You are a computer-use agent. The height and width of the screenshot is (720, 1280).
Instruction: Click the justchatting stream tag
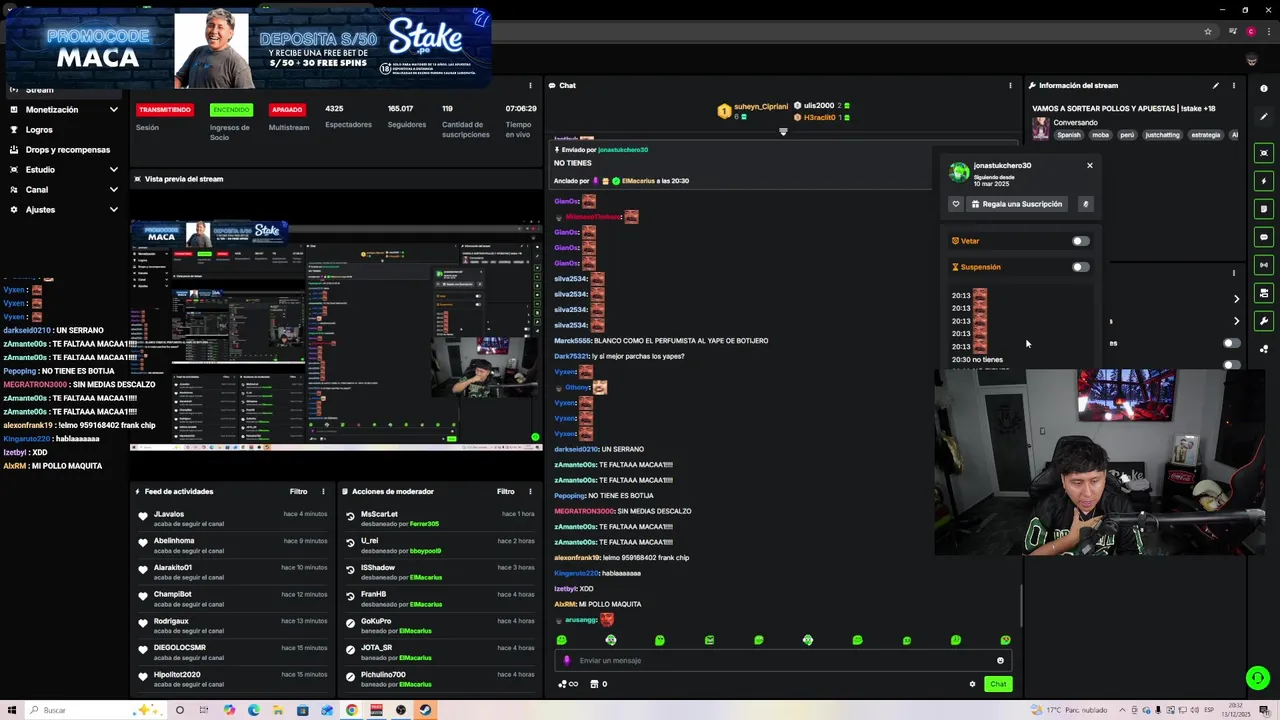(1162, 135)
